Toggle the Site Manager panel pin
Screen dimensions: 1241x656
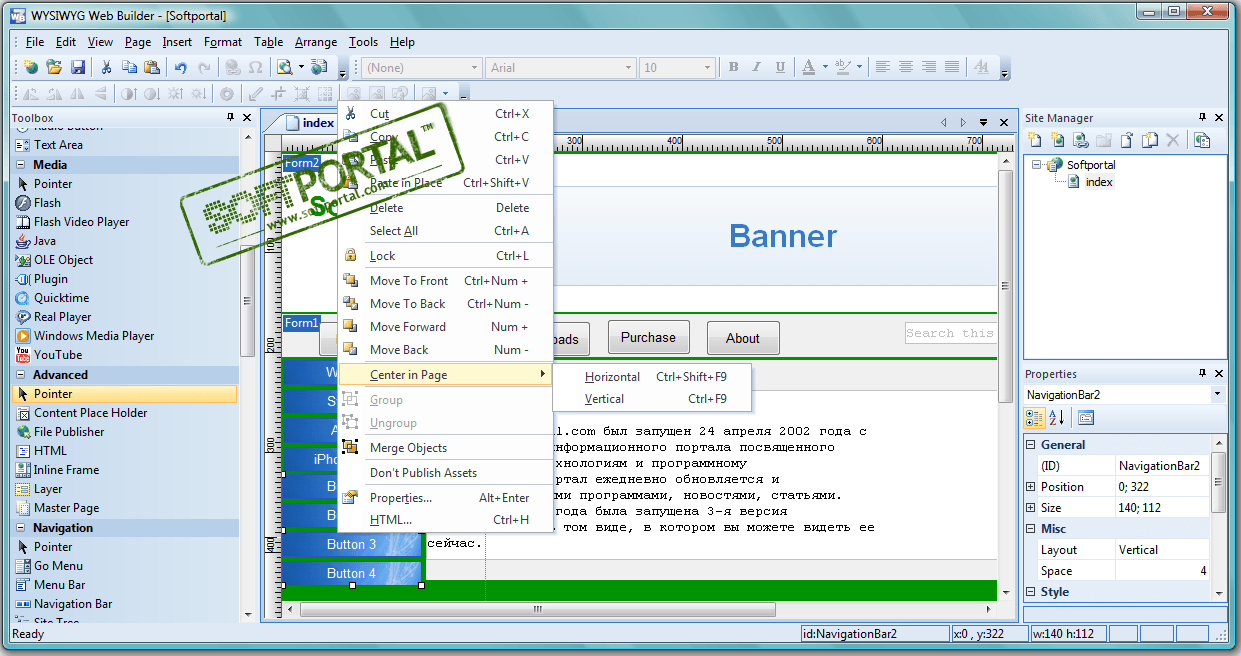(1203, 118)
